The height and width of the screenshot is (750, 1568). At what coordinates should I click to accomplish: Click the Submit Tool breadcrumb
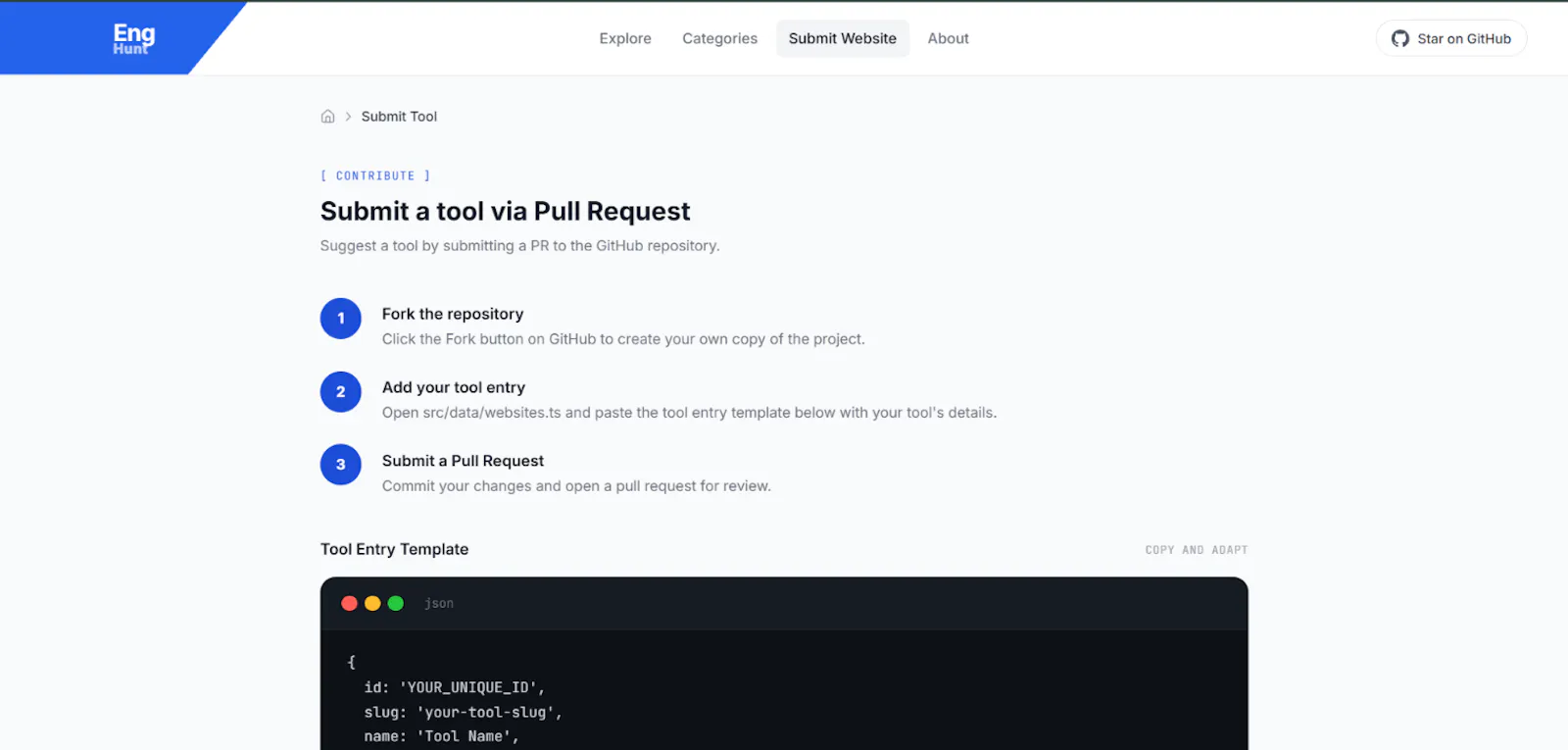[x=399, y=116]
